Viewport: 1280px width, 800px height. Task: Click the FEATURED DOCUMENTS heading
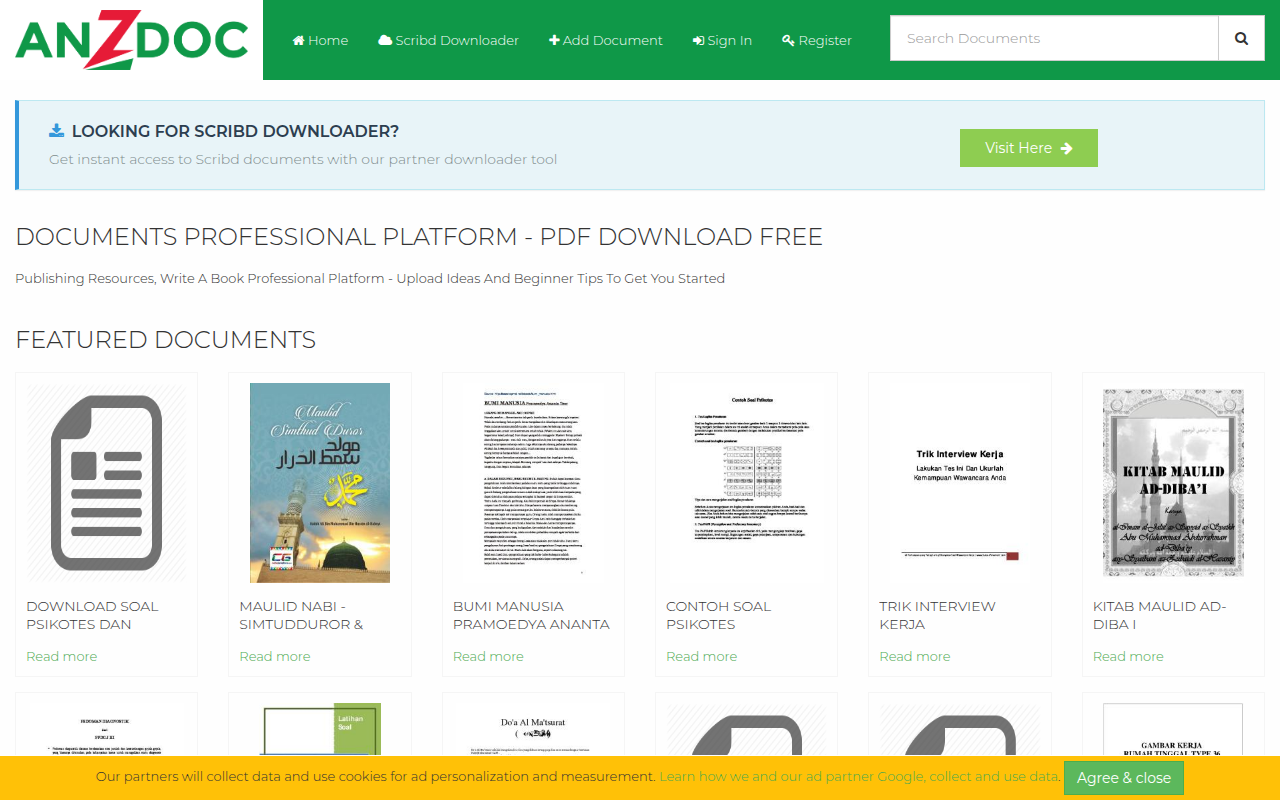pyautogui.click(x=166, y=340)
